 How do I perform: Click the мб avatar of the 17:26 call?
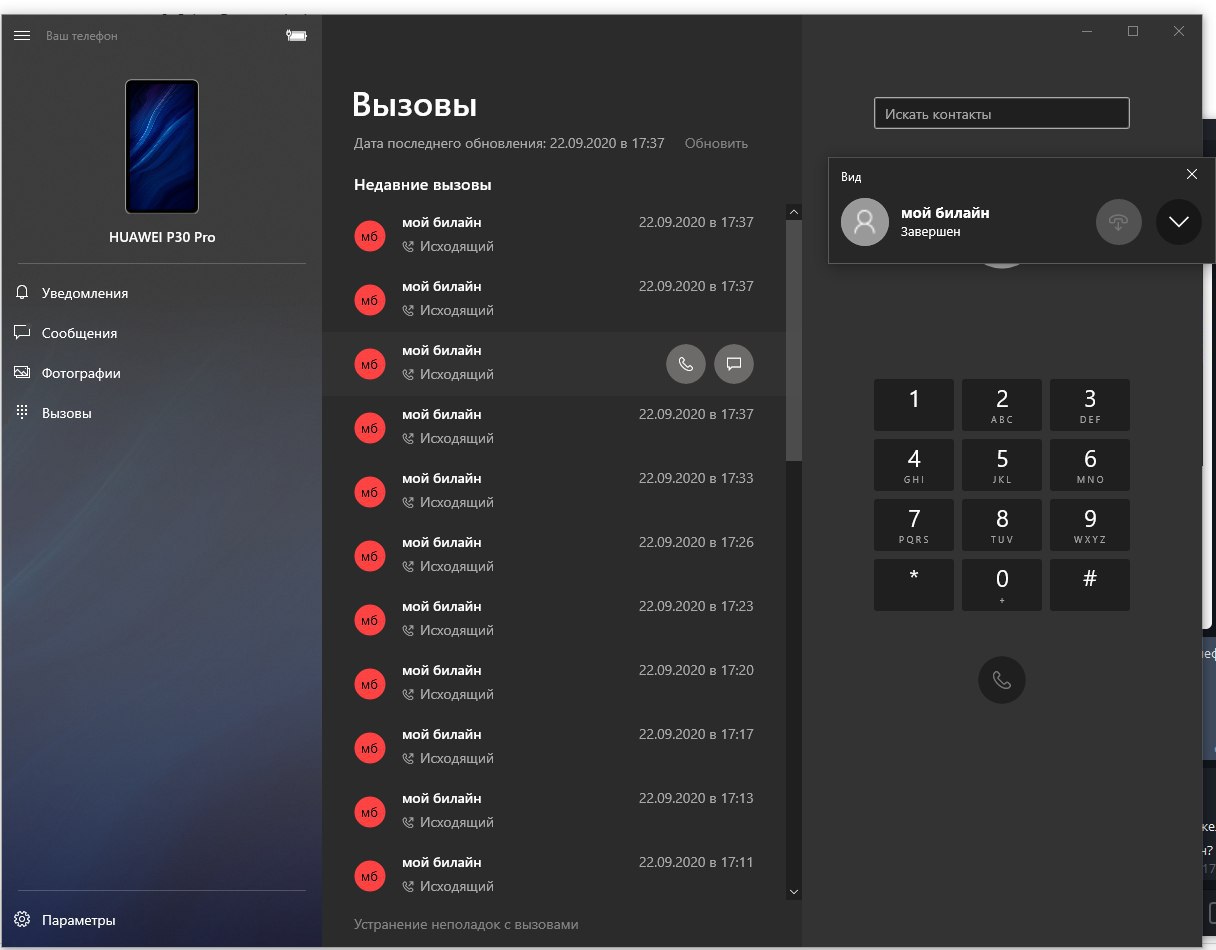click(370, 556)
